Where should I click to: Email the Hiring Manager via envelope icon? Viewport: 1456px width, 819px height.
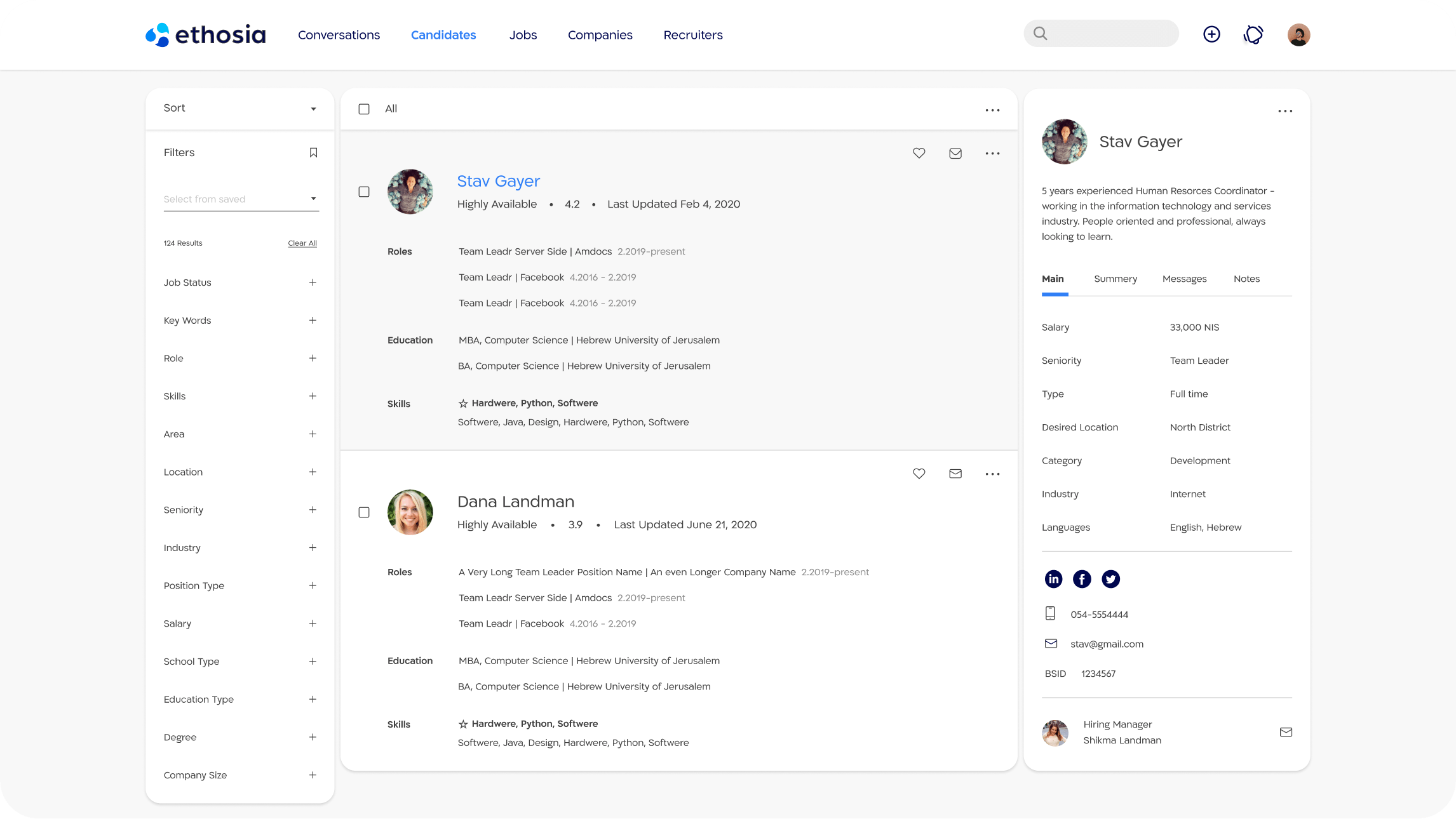(1286, 732)
